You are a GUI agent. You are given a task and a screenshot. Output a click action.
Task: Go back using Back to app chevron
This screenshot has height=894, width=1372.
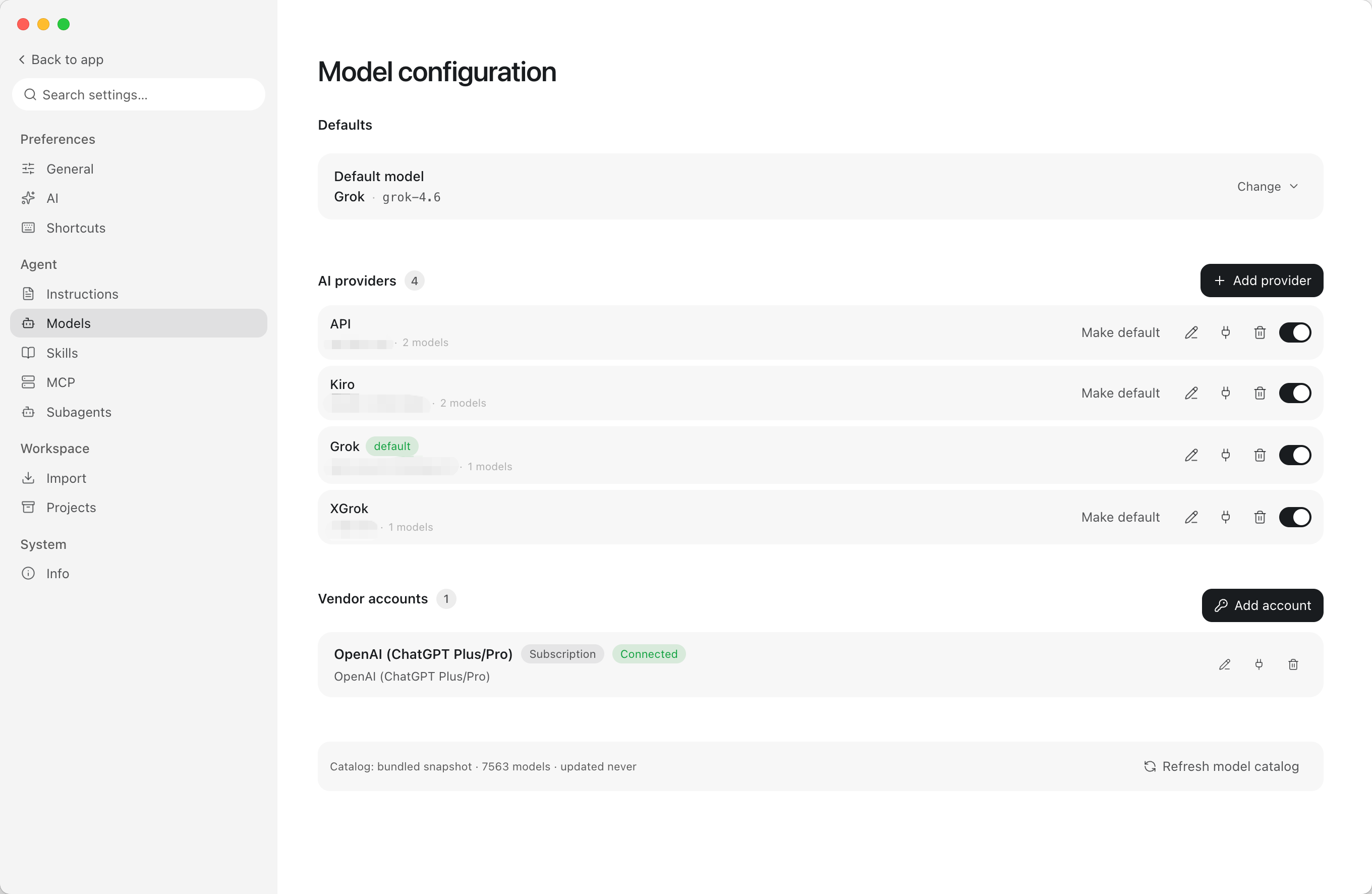pos(22,60)
